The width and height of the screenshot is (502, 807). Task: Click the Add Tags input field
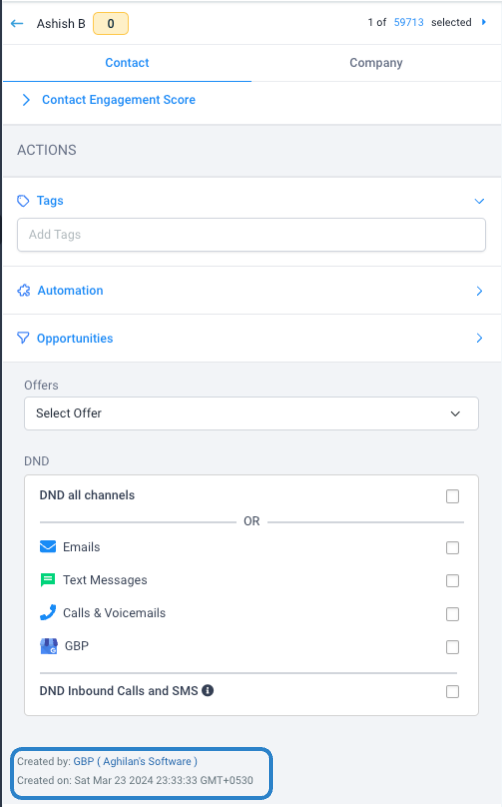tap(251, 235)
